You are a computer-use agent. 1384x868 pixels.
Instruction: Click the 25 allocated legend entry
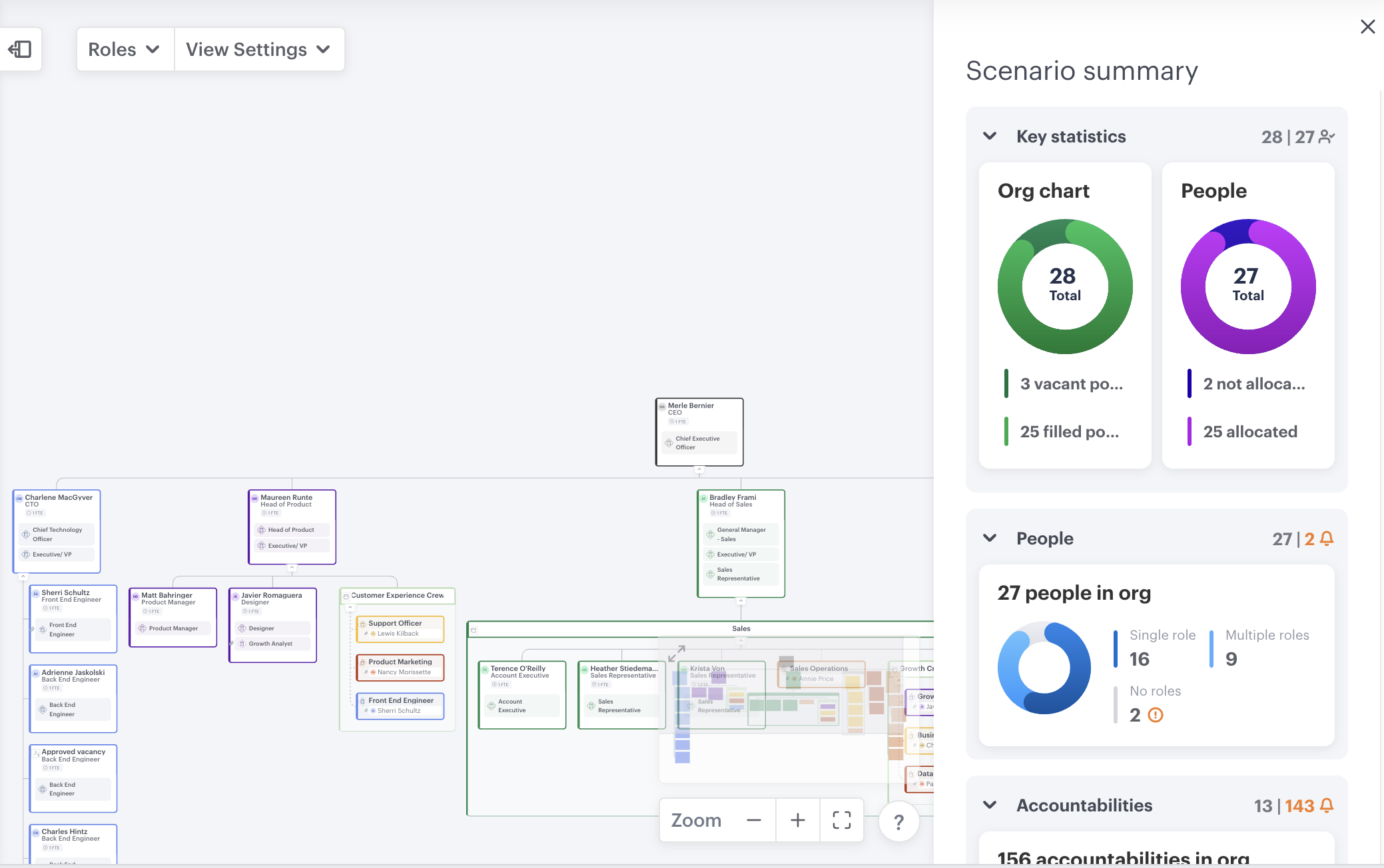[x=1250, y=431]
